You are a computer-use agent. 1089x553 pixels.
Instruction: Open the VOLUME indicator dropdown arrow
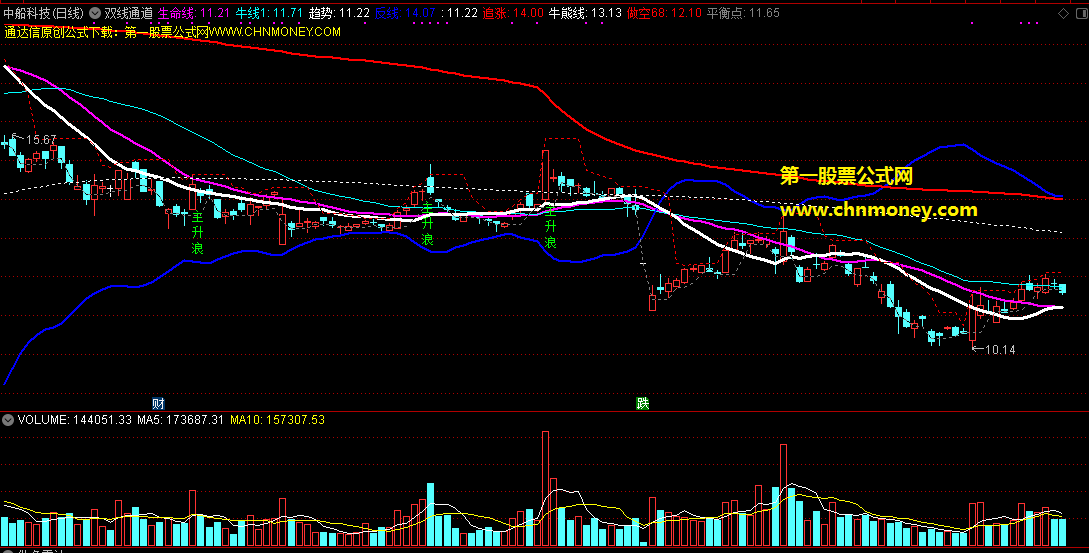click(x=8, y=420)
